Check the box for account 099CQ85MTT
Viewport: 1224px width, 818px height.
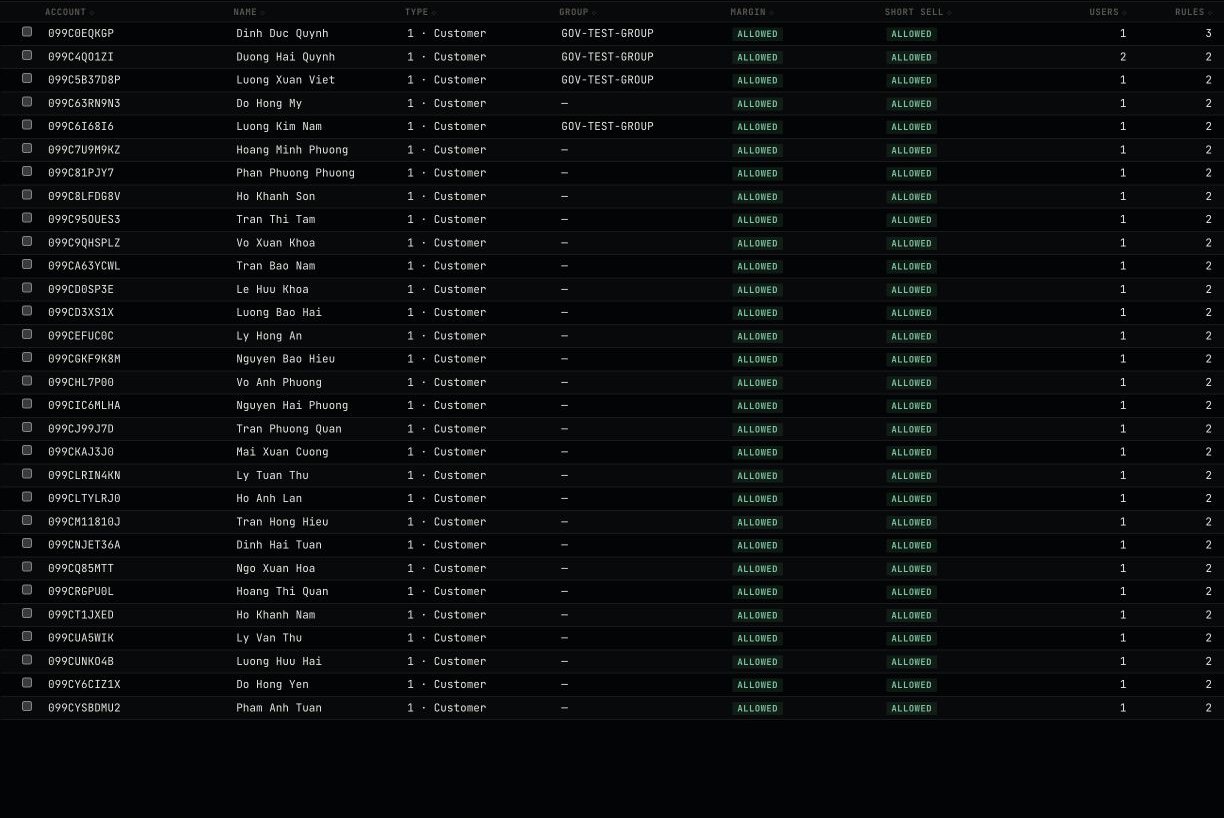tap(27, 567)
